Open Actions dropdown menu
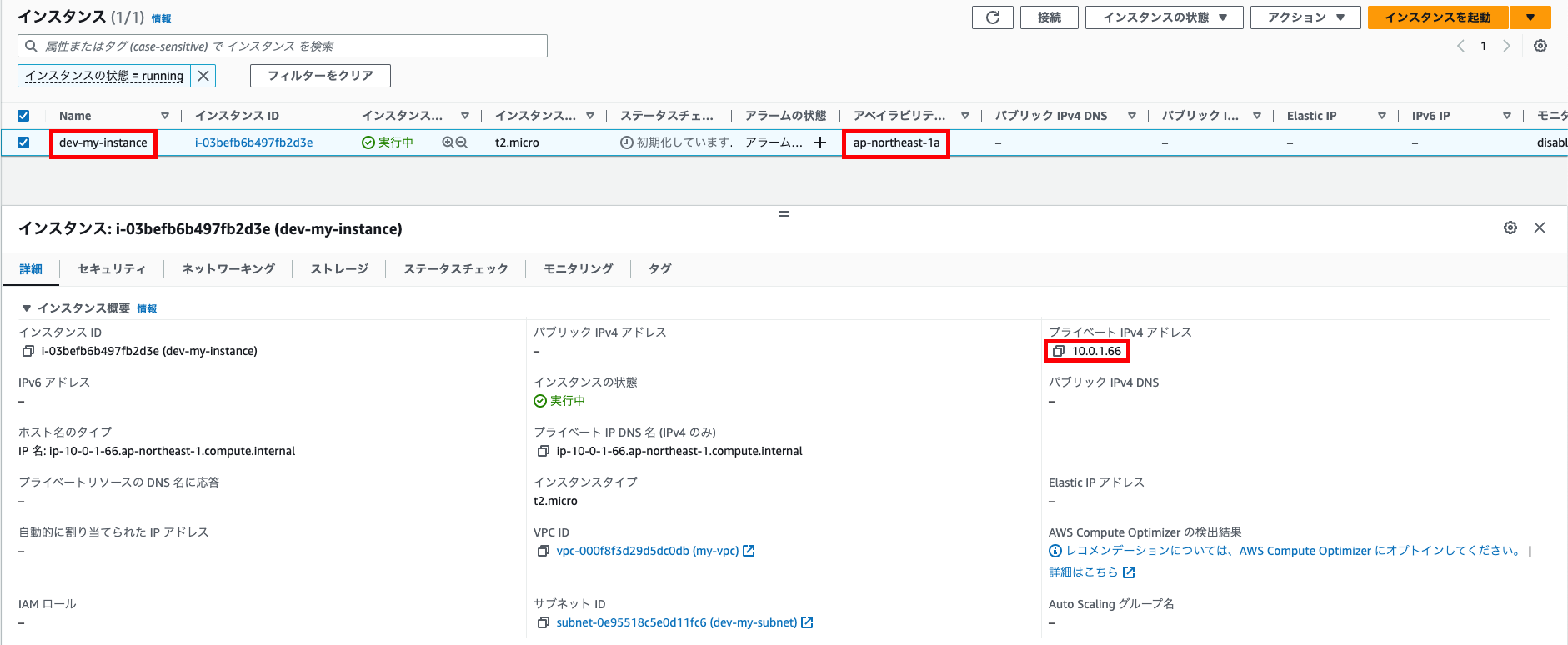The image size is (1568, 645). click(1305, 17)
